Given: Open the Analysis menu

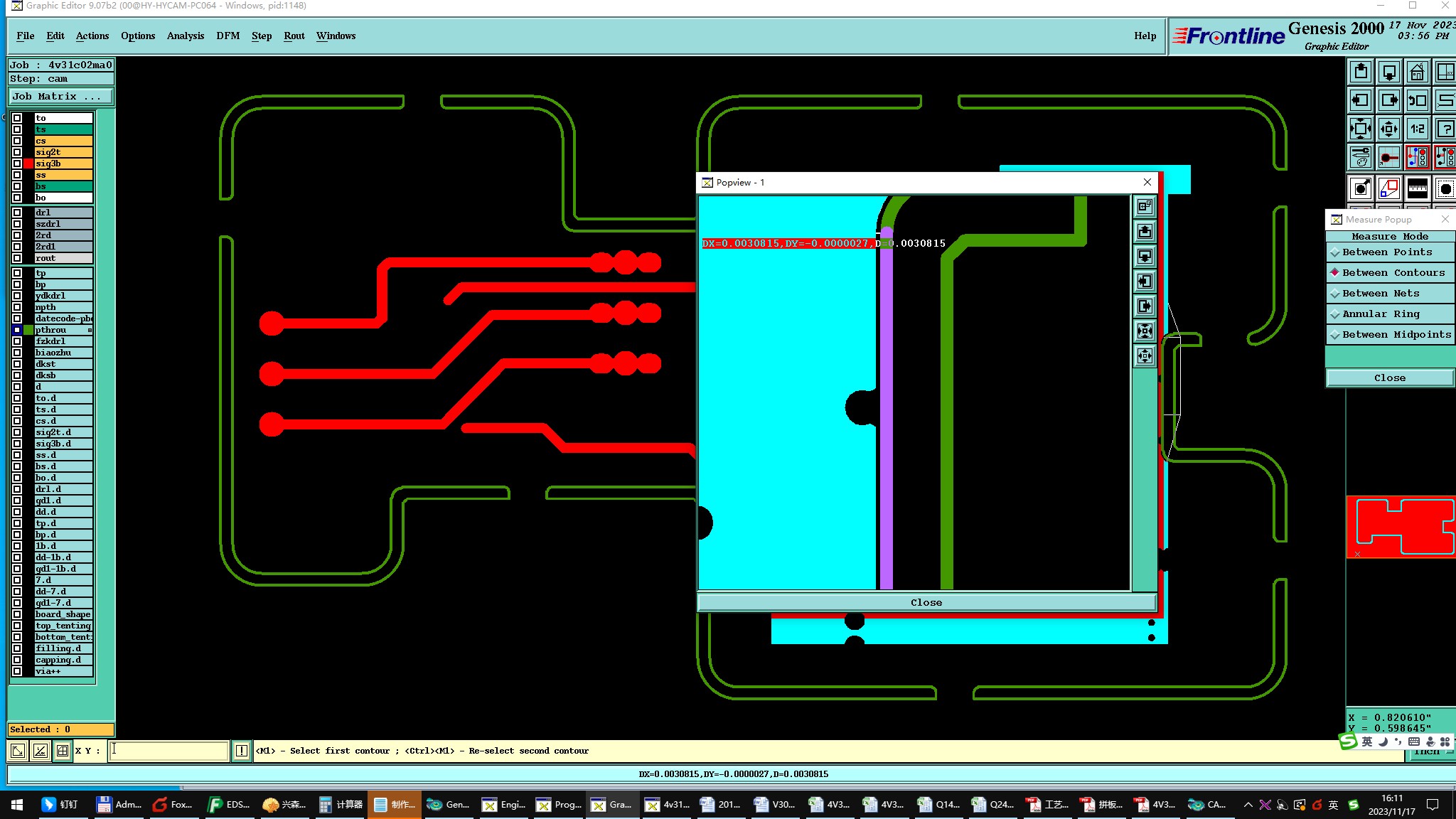Looking at the screenshot, I should (185, 36).
